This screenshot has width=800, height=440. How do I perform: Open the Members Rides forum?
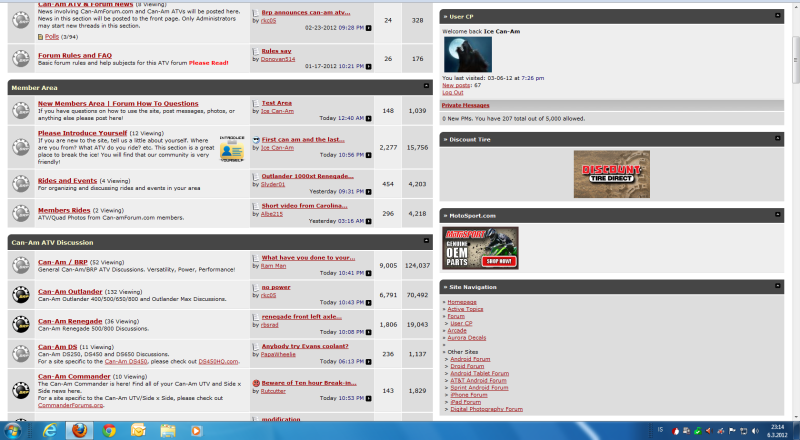pos(64,210)
